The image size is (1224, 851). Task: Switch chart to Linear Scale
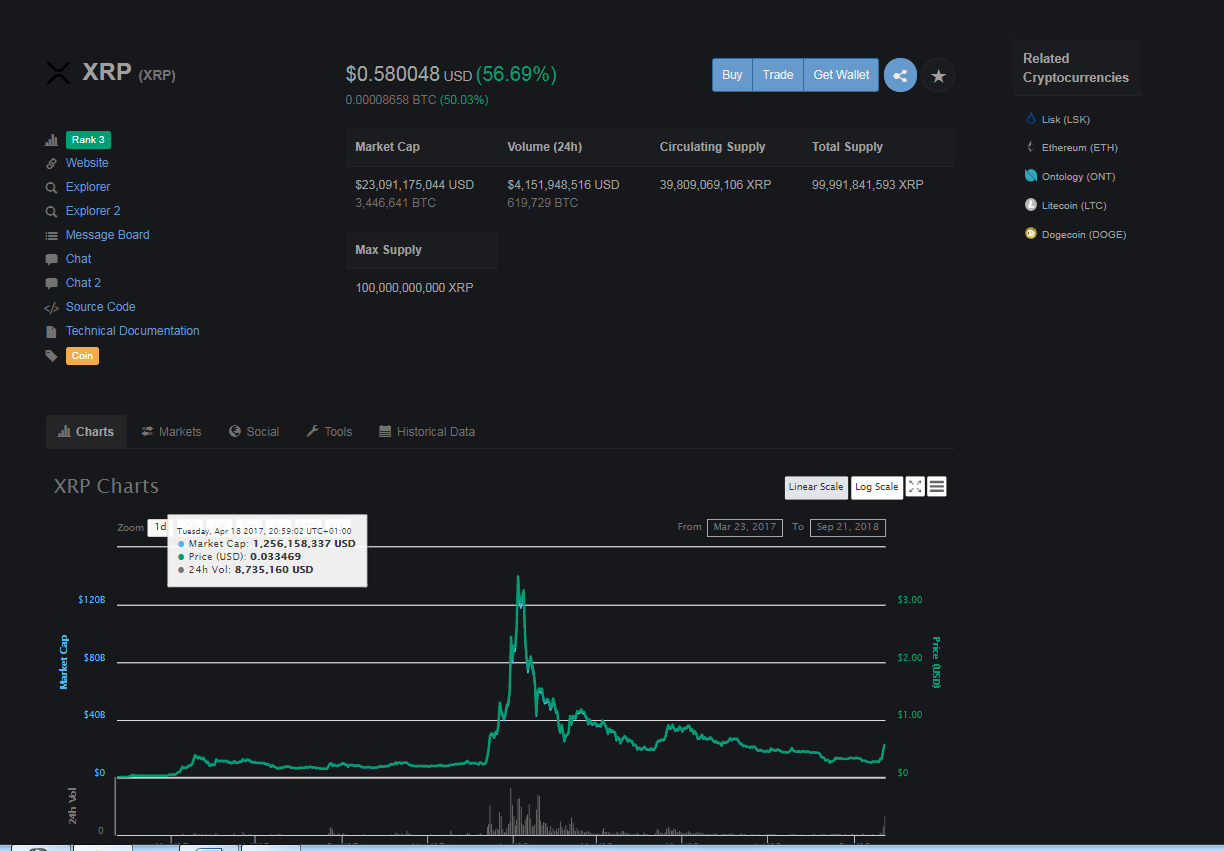click(816, 487)
